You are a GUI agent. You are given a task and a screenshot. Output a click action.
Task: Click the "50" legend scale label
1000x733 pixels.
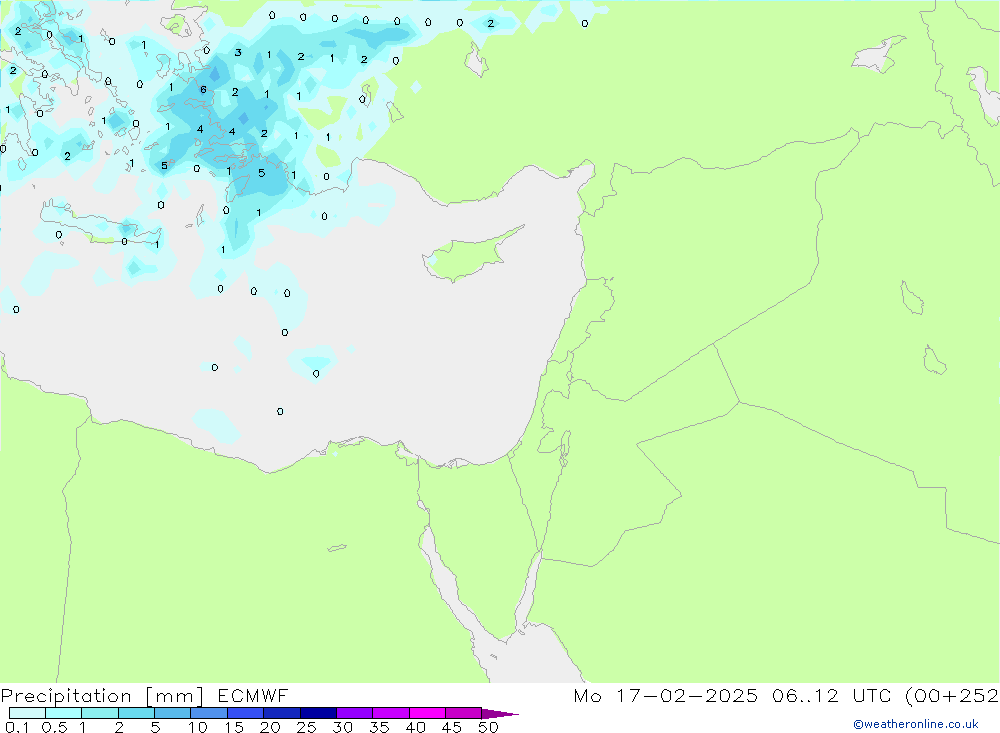point(489,727)
